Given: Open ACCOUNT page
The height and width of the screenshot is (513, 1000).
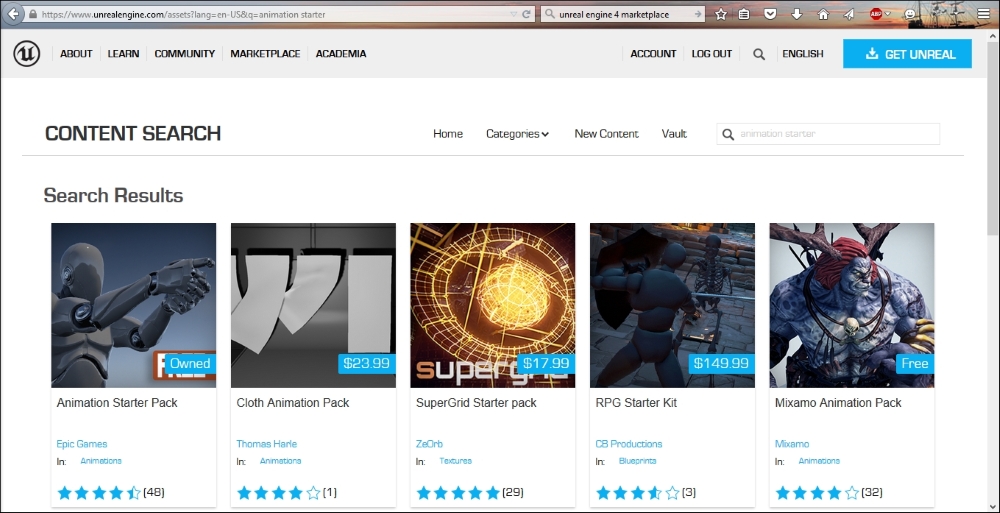Looking at the screenshot, I should (653, 54).
